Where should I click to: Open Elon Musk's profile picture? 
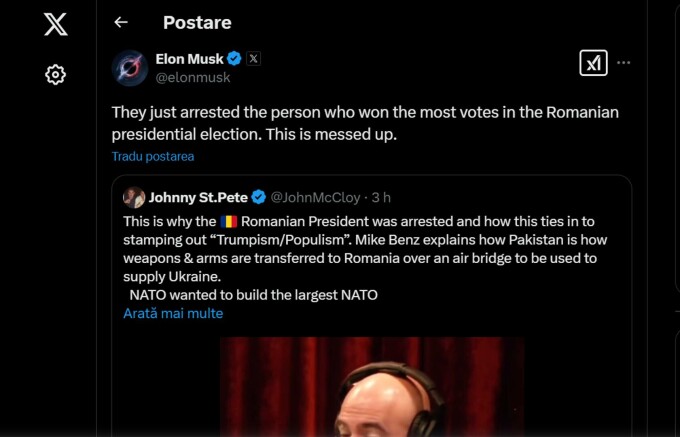[x=131, y=67]
